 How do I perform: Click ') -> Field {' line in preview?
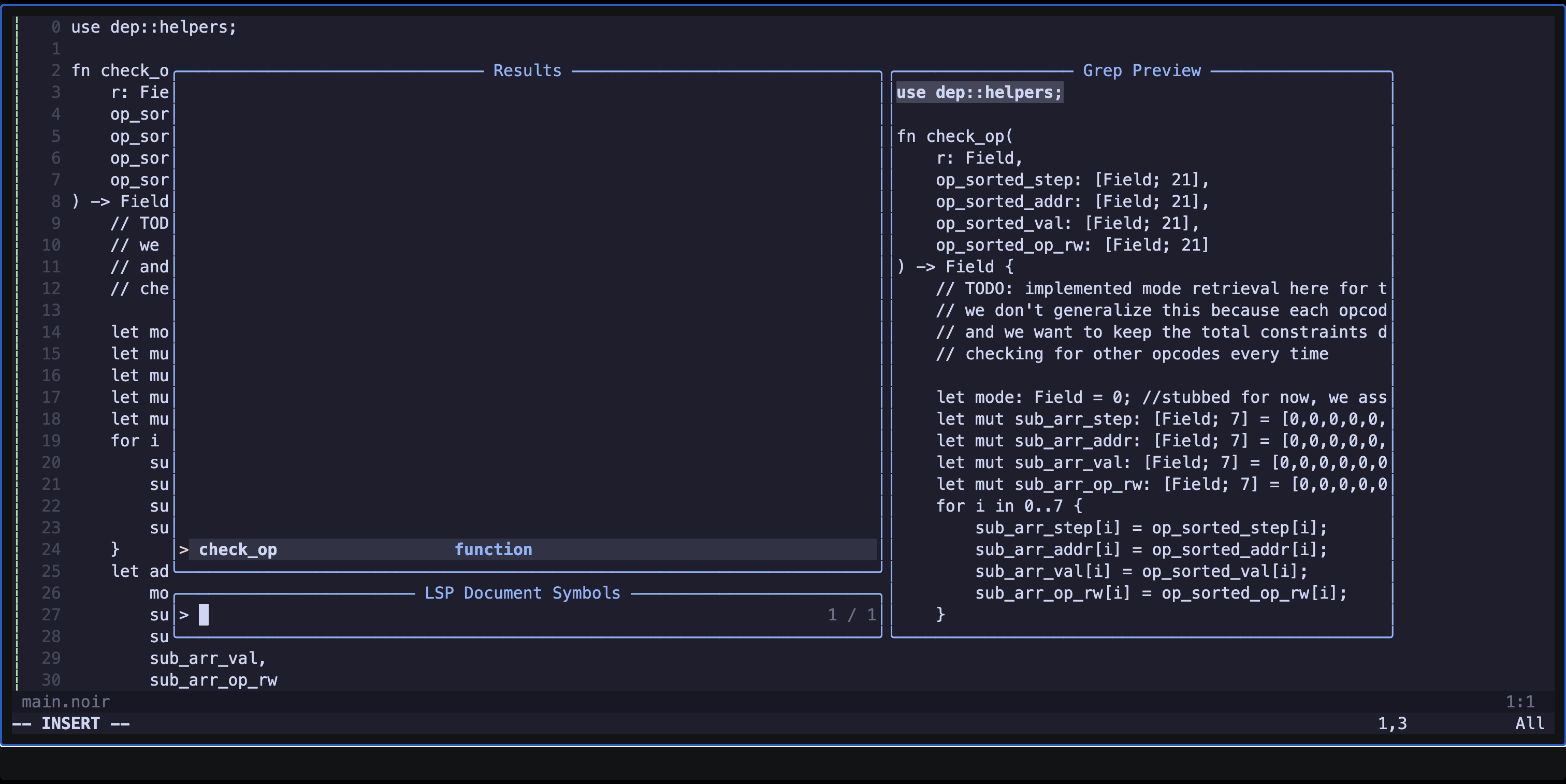coord(954,267)
